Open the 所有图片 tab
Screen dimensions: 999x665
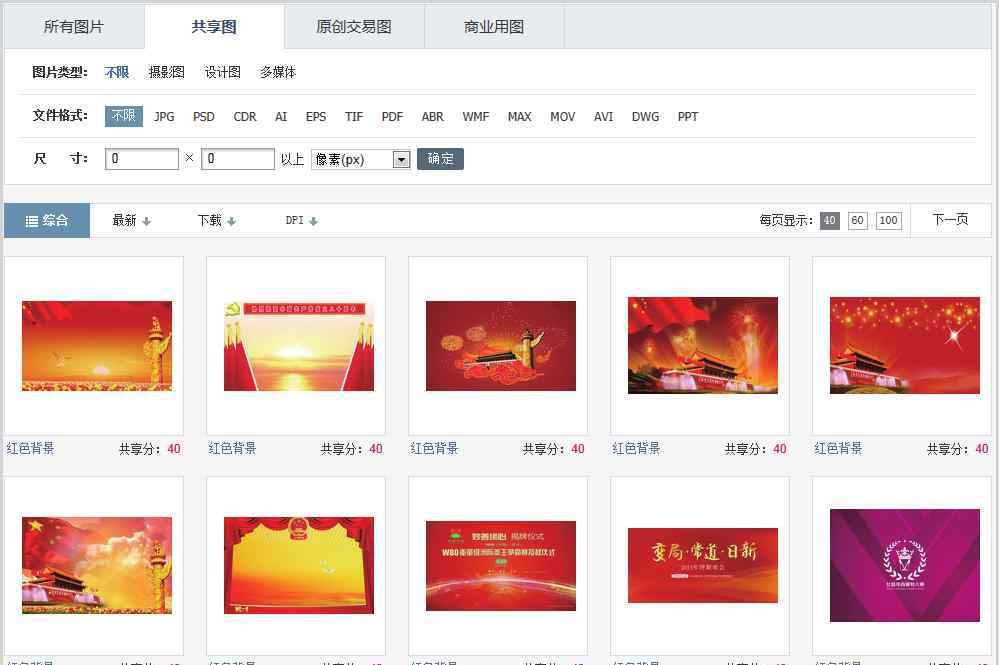click(74, 27)
